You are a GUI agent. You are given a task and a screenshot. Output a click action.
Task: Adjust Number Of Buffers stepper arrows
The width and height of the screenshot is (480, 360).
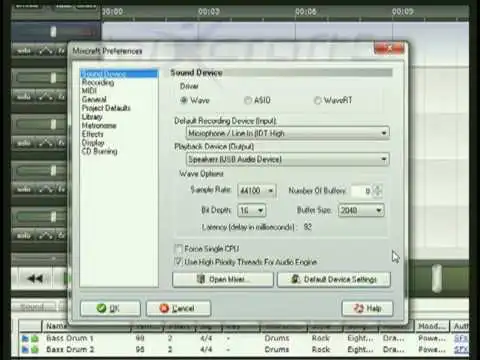[x=378, y=191]
